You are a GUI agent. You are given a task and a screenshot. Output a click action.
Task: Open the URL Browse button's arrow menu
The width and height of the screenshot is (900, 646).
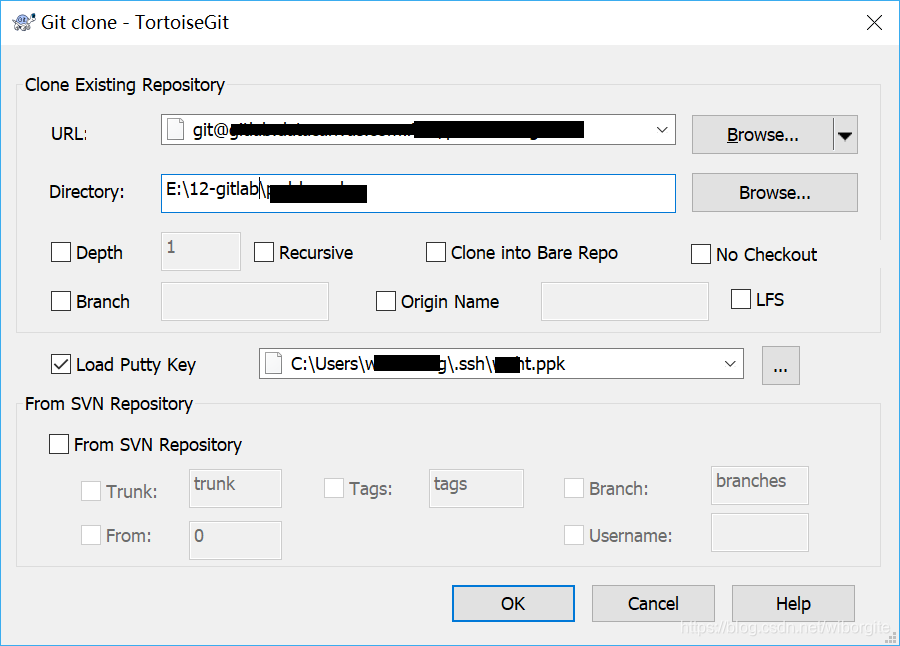coord(845,135)
